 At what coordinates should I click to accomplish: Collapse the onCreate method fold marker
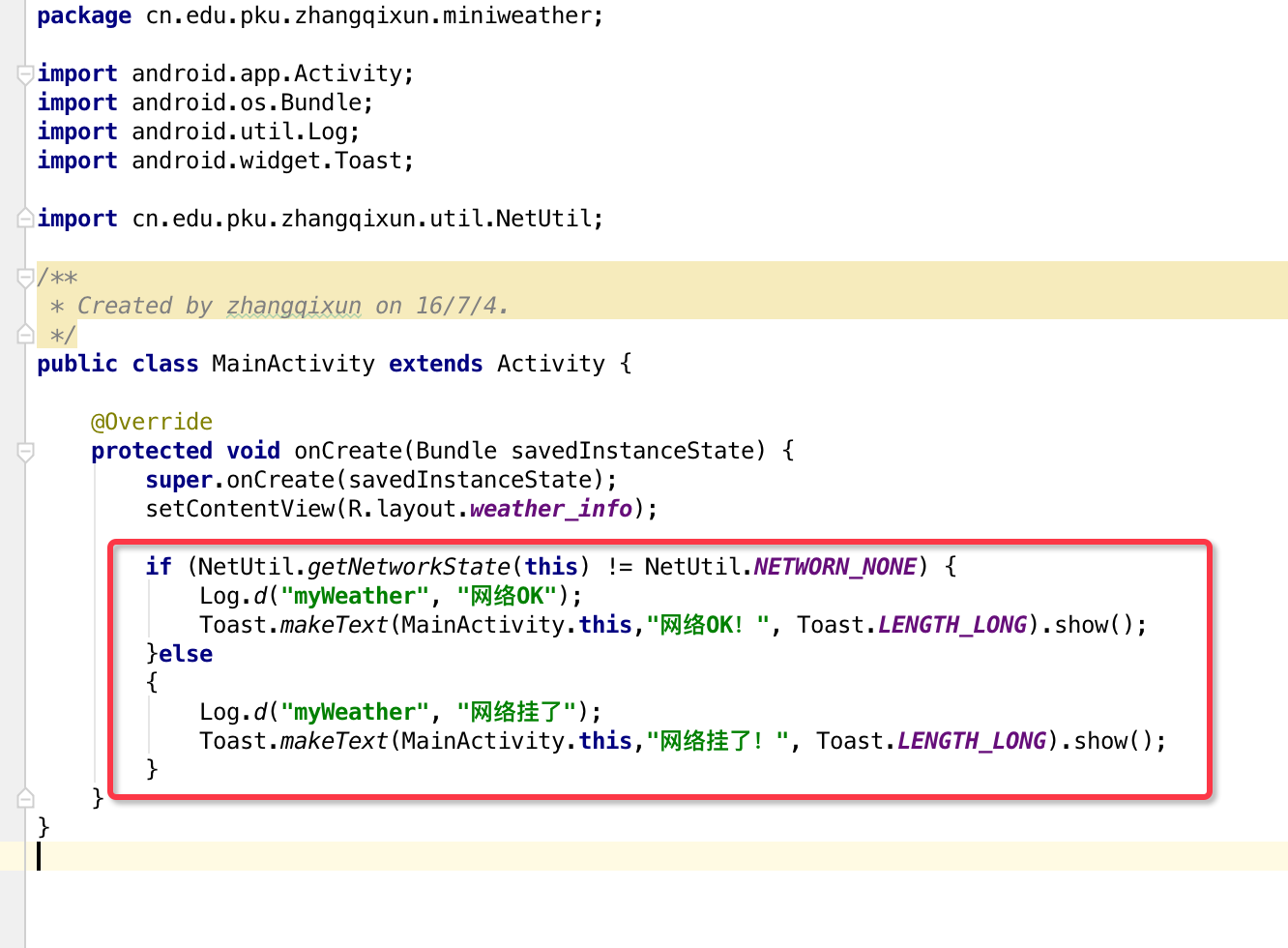[26, 451]
